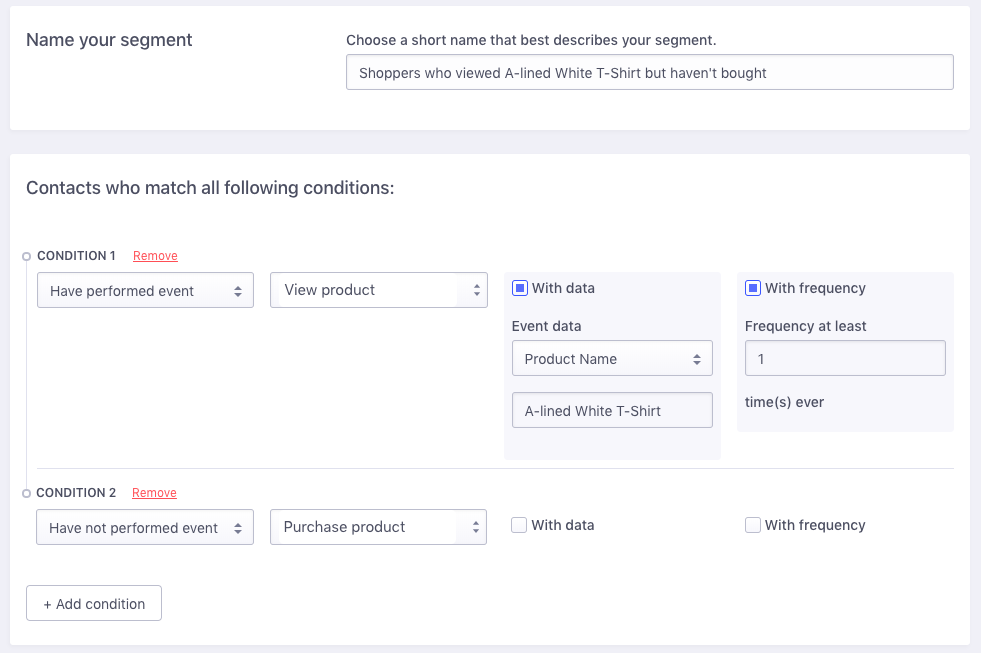This screenshot has height=653, width=981.
Task: Uncheck 'With frequency' in Condition 1
Action: tap(753, 288)
